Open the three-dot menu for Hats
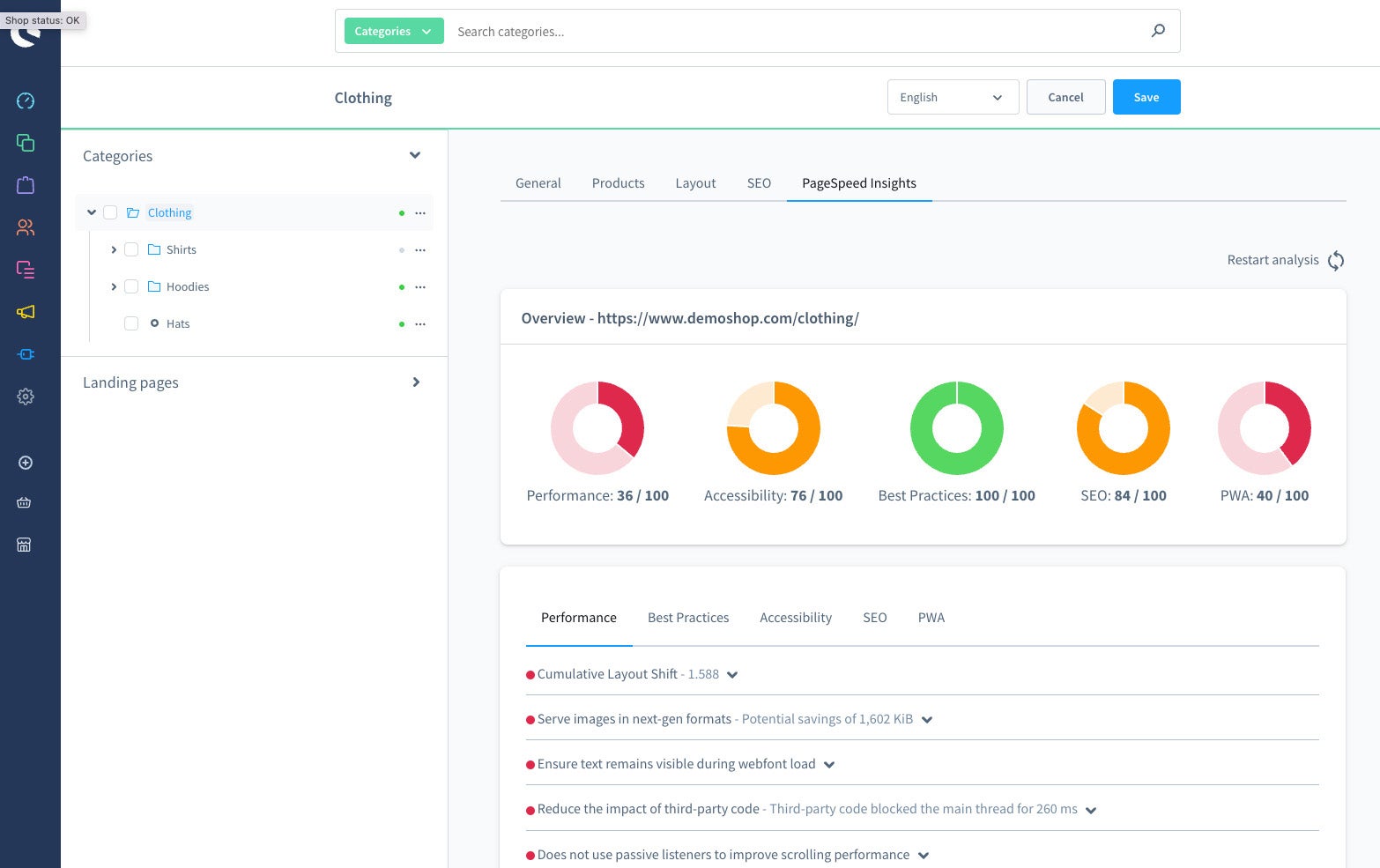This screenshot has width=1380, height=868. (420, 324)
